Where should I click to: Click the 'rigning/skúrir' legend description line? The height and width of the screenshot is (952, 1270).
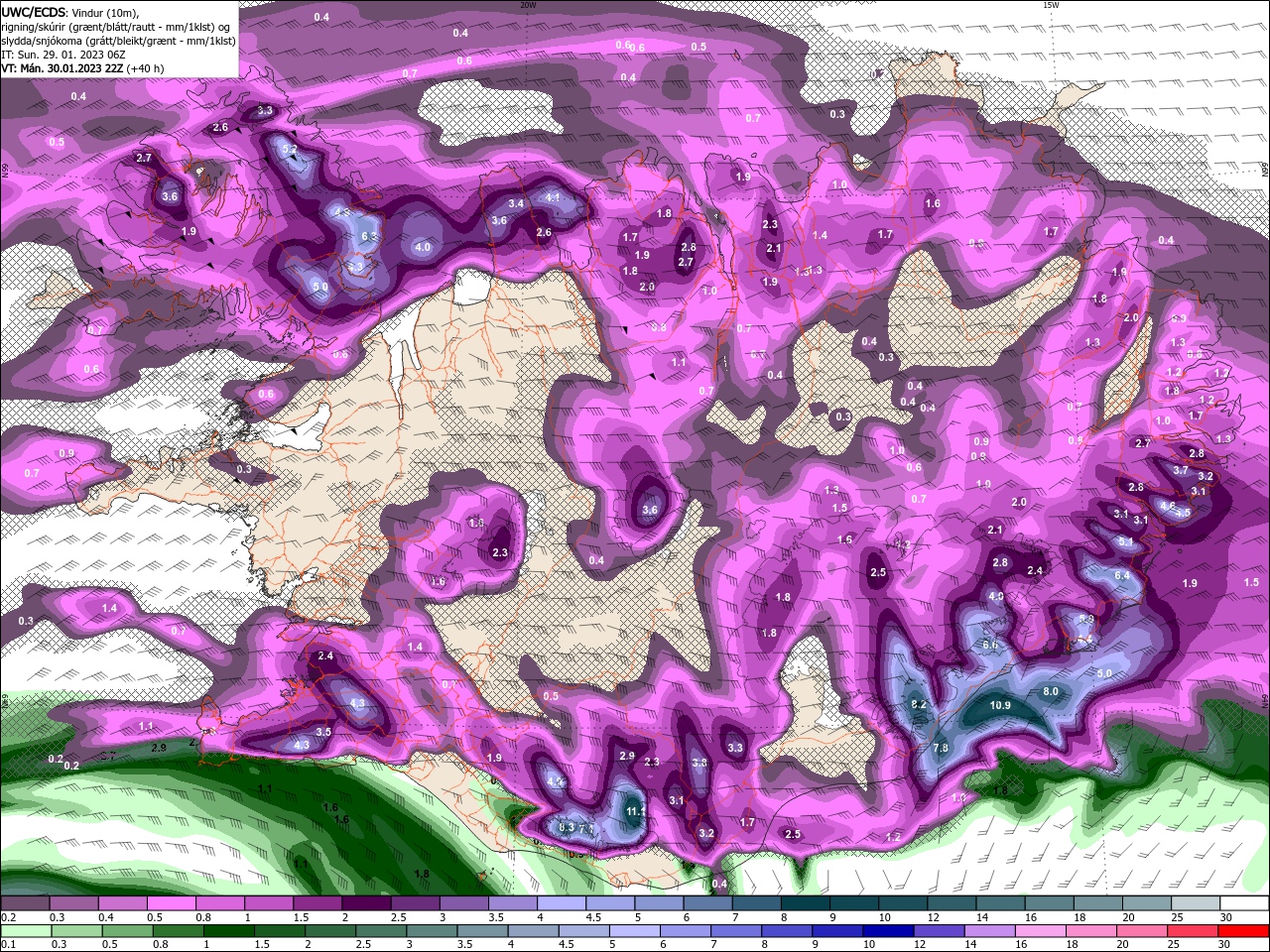coord(115,27)
